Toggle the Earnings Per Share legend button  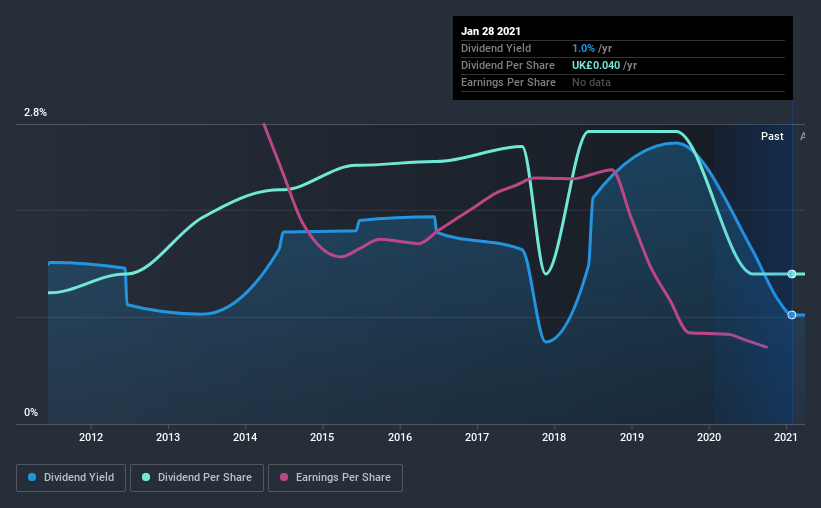(x=335, y=478)
